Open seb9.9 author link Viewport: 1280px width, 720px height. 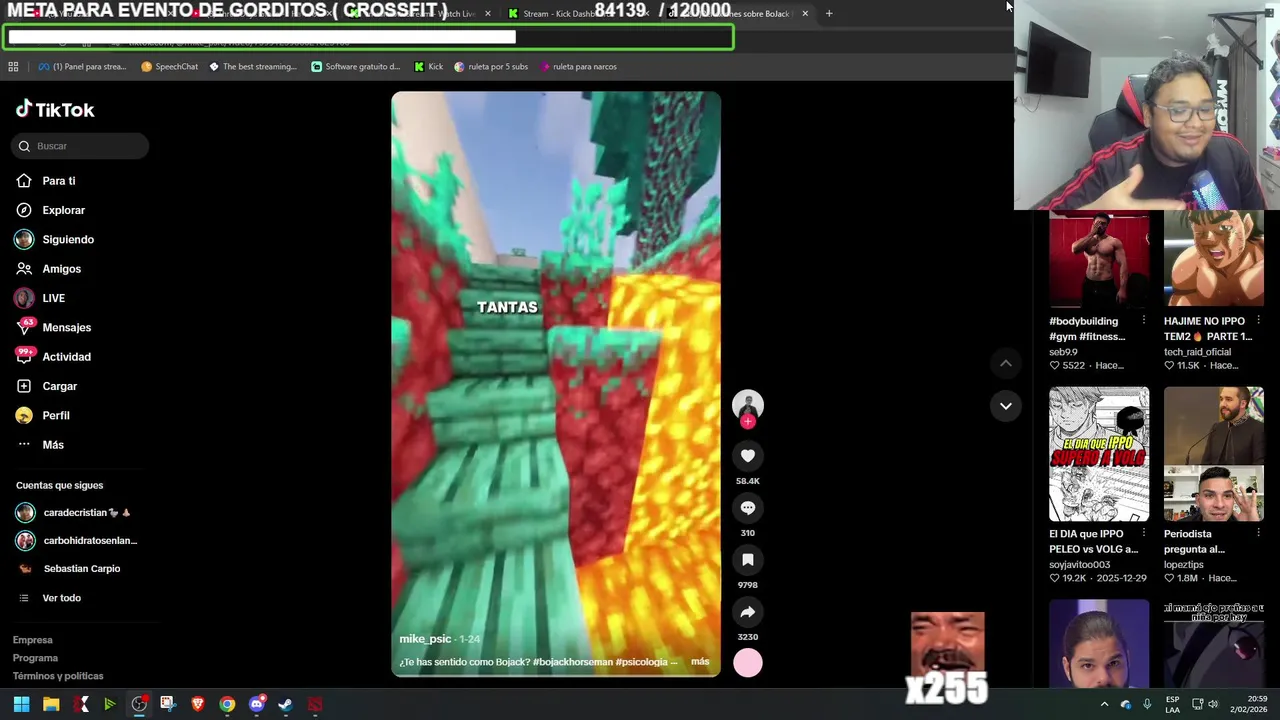(1063, 352)
